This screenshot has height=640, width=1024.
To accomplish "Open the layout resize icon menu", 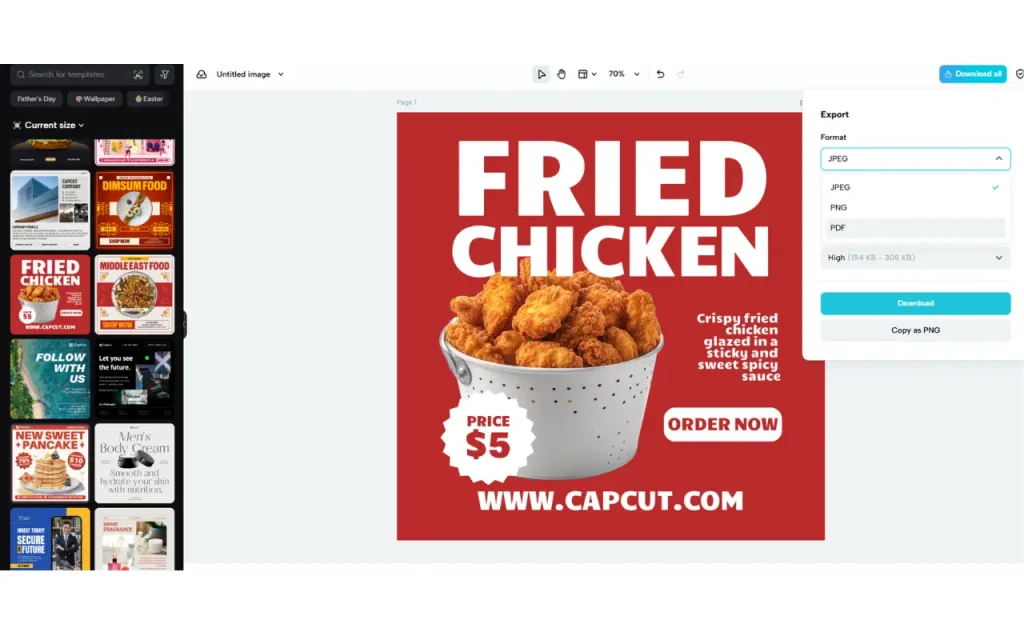I will [586, 74].
